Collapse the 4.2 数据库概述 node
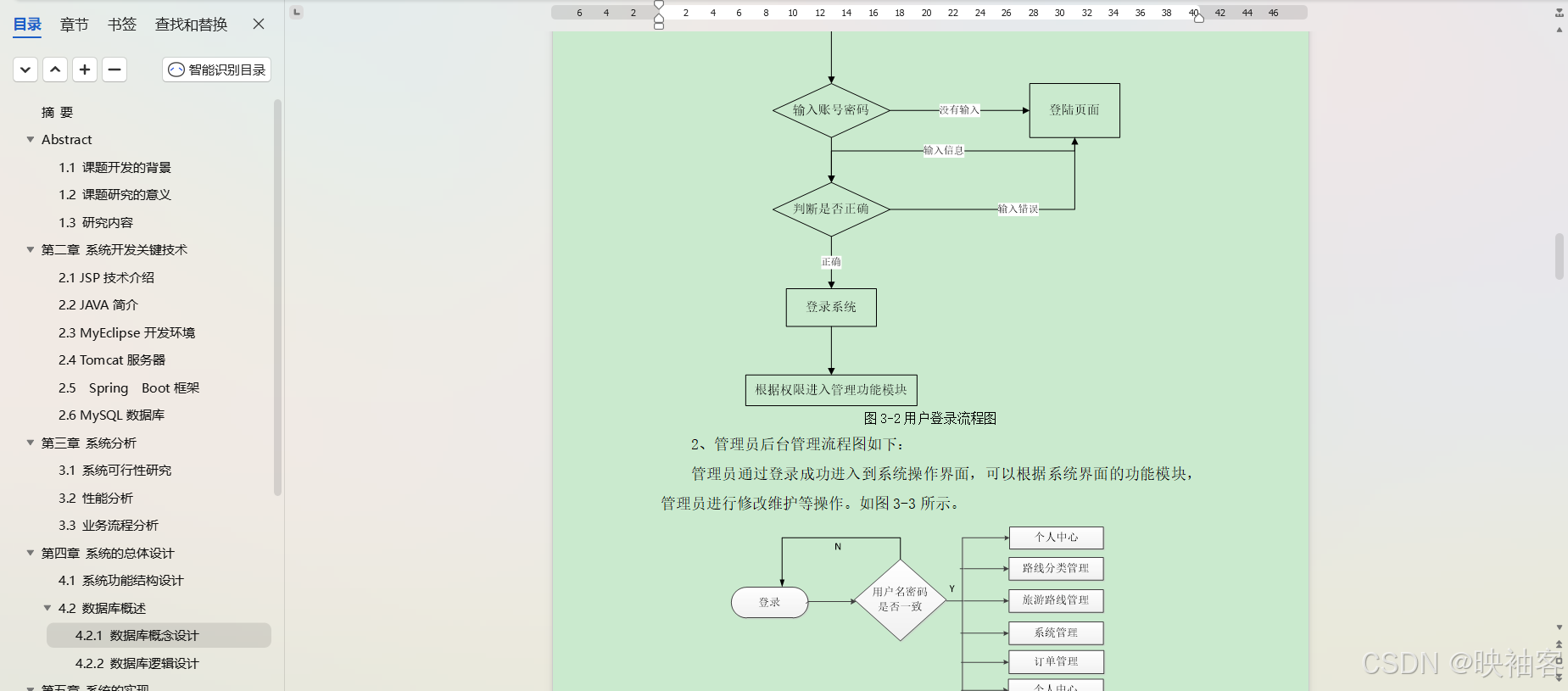Image resolution: width=1568 pixels, height=691 pixels. [x=47, y=608]
